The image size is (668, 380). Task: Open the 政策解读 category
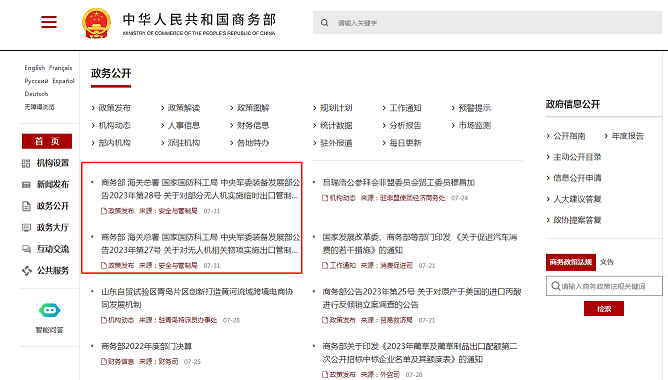point(184,108)
